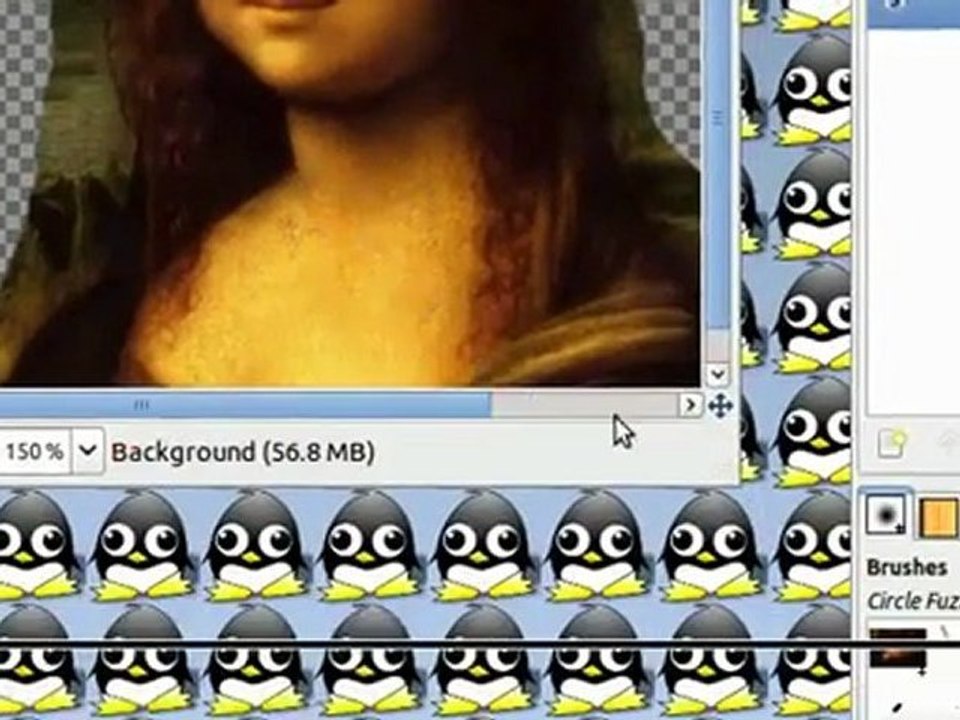This screenshot has height=720, width=960.
Task: Click the Background (56.8 MB) status text
Action: (x=242, y=452)
